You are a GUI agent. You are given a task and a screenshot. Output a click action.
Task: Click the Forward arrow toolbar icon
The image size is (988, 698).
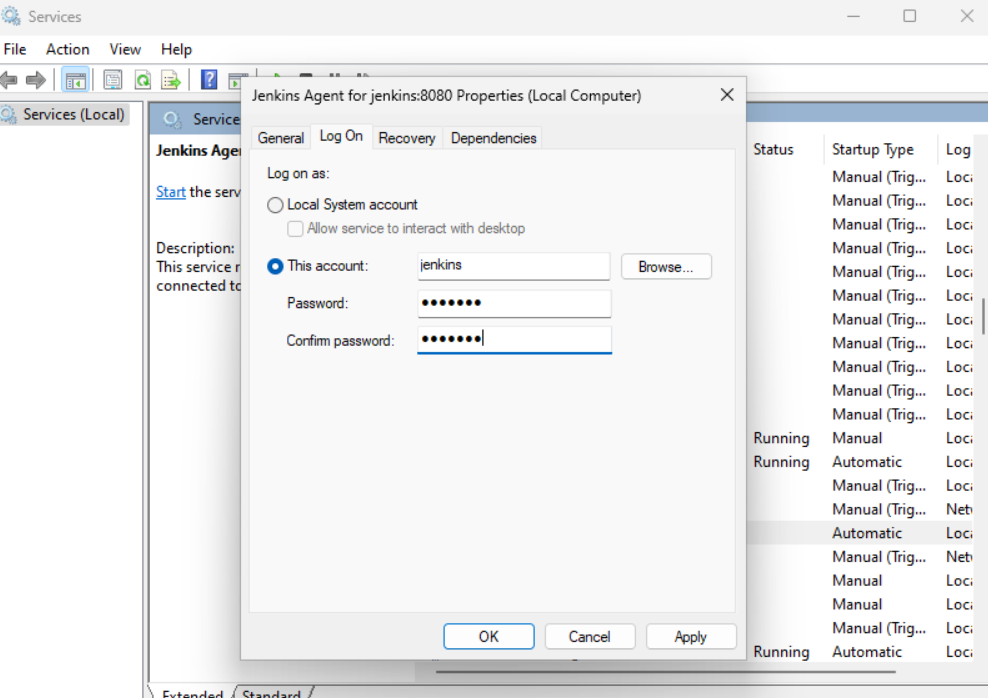(36, 80)
